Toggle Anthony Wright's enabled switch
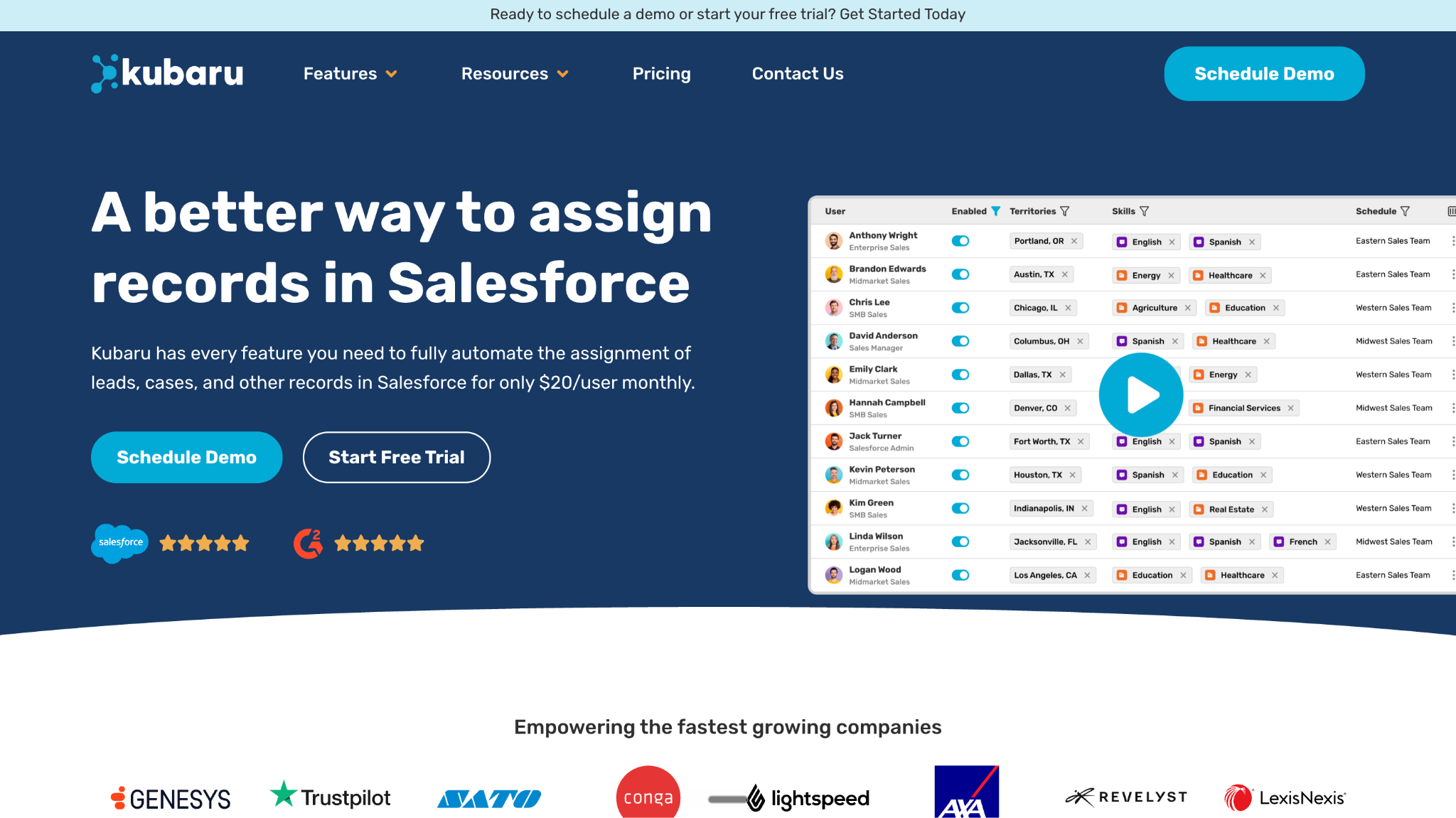This screenshot has height=818, width=1456. [x=960, y=241]
